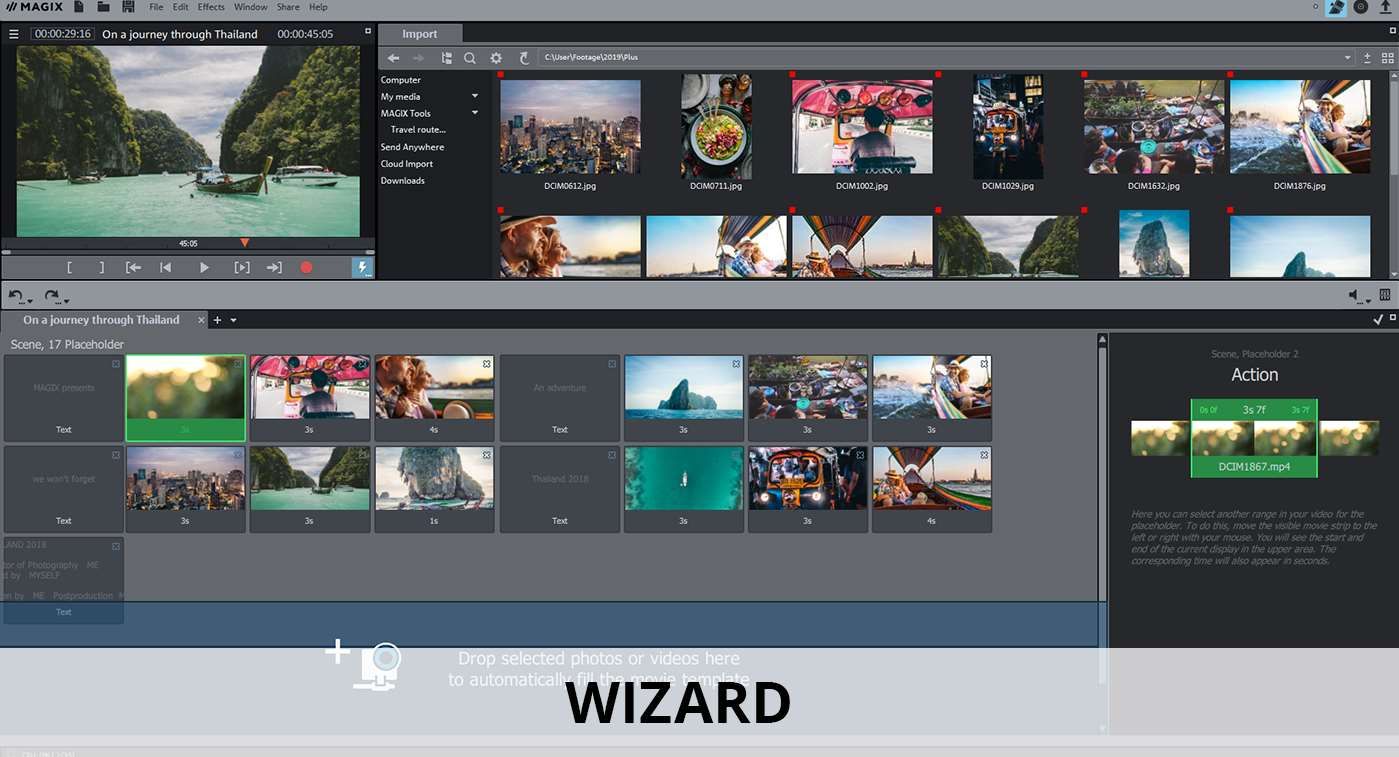Go forward in the Import browser
The image size is (1399, 757).
(419, 58)
